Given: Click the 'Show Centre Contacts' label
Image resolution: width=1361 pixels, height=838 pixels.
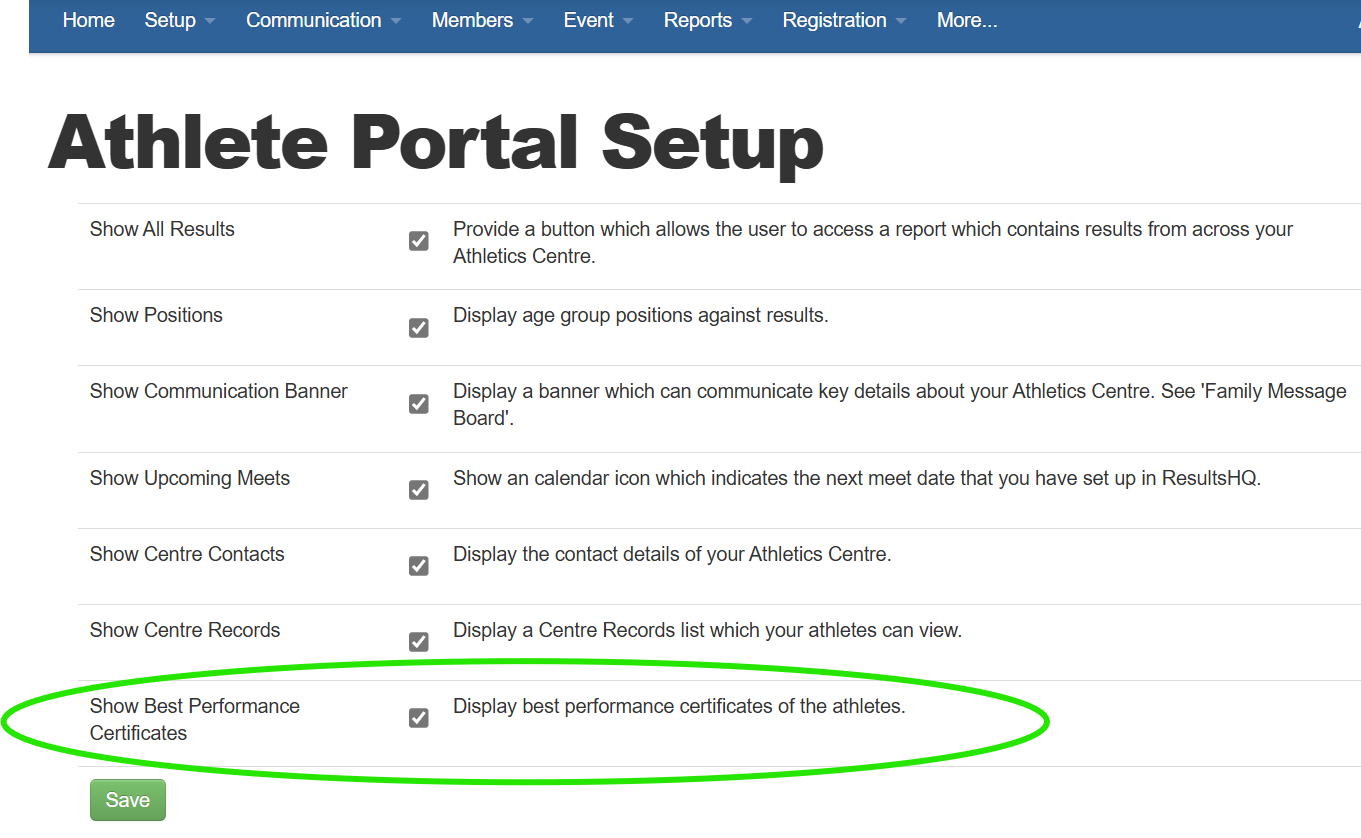Looking at the screenshot, I should [x=187, y=554].
